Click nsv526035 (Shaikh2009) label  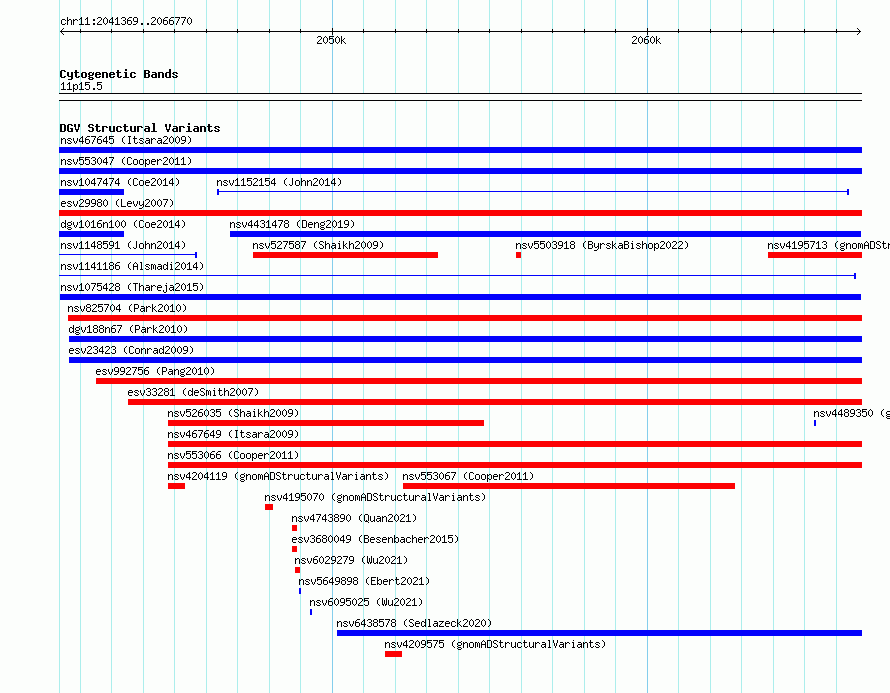coord(233,413)
